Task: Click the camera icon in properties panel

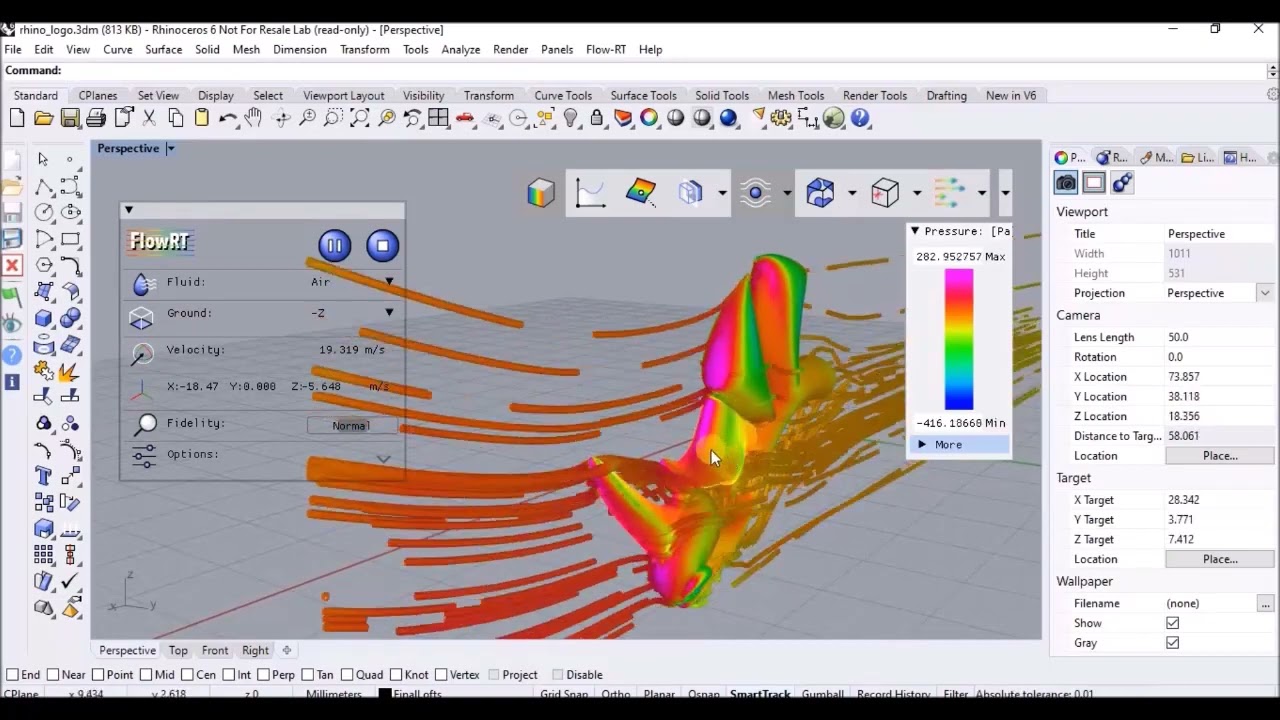Action: (1066, 183)
